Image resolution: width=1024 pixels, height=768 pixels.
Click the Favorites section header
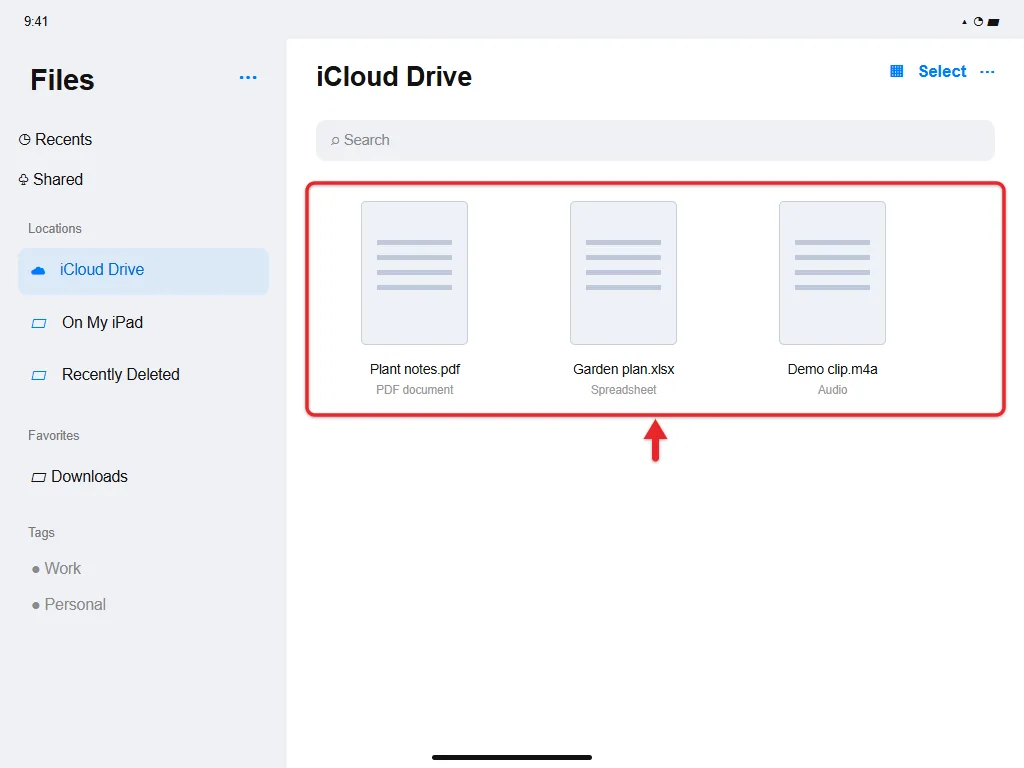tap(54, 436)
